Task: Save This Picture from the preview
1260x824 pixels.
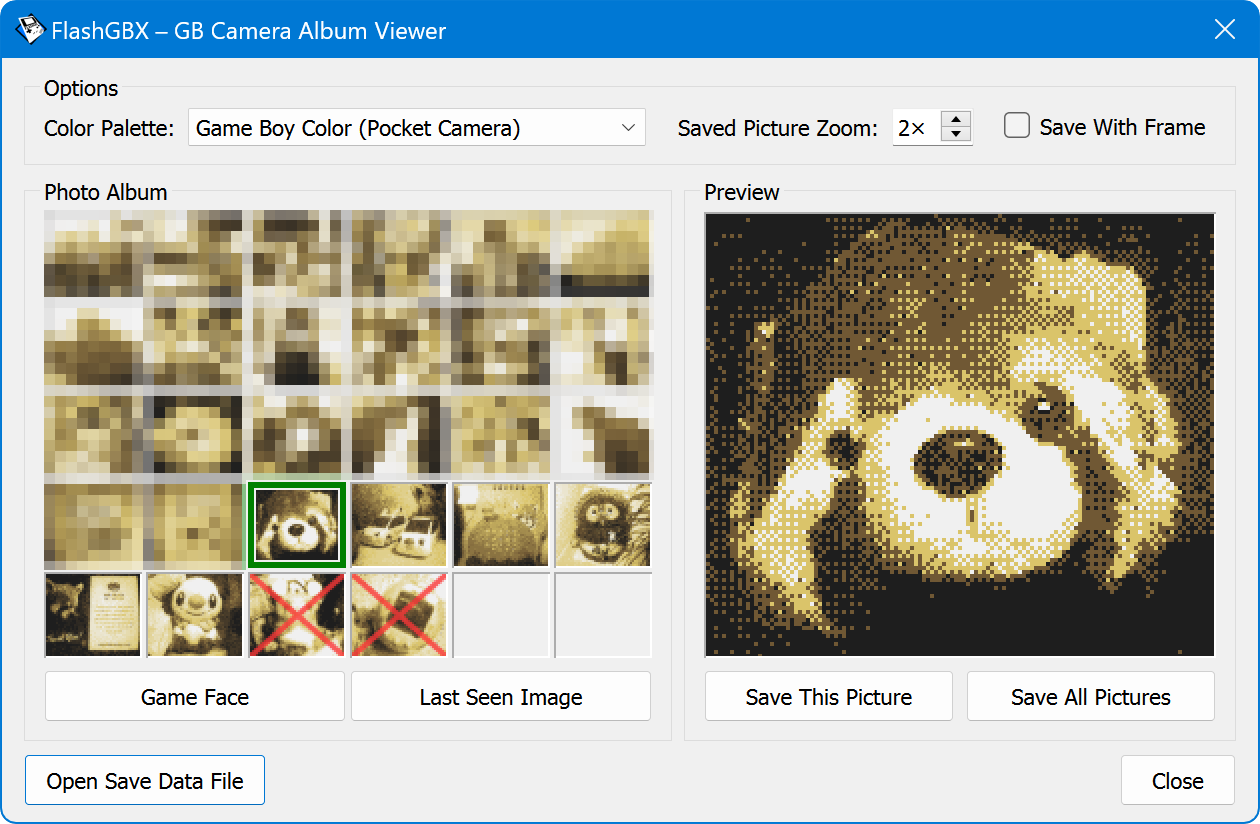Action: [x=828, y=696]
